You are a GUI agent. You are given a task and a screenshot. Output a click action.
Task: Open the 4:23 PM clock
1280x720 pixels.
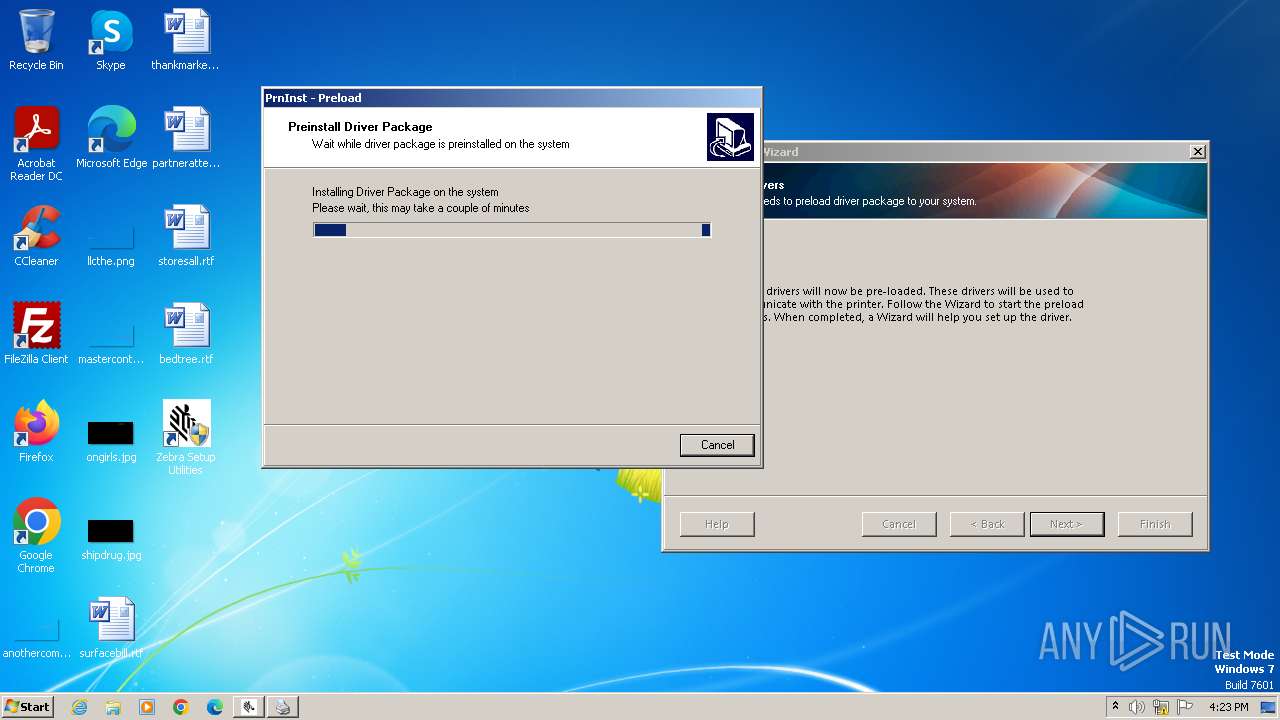tap(1228, 707)
